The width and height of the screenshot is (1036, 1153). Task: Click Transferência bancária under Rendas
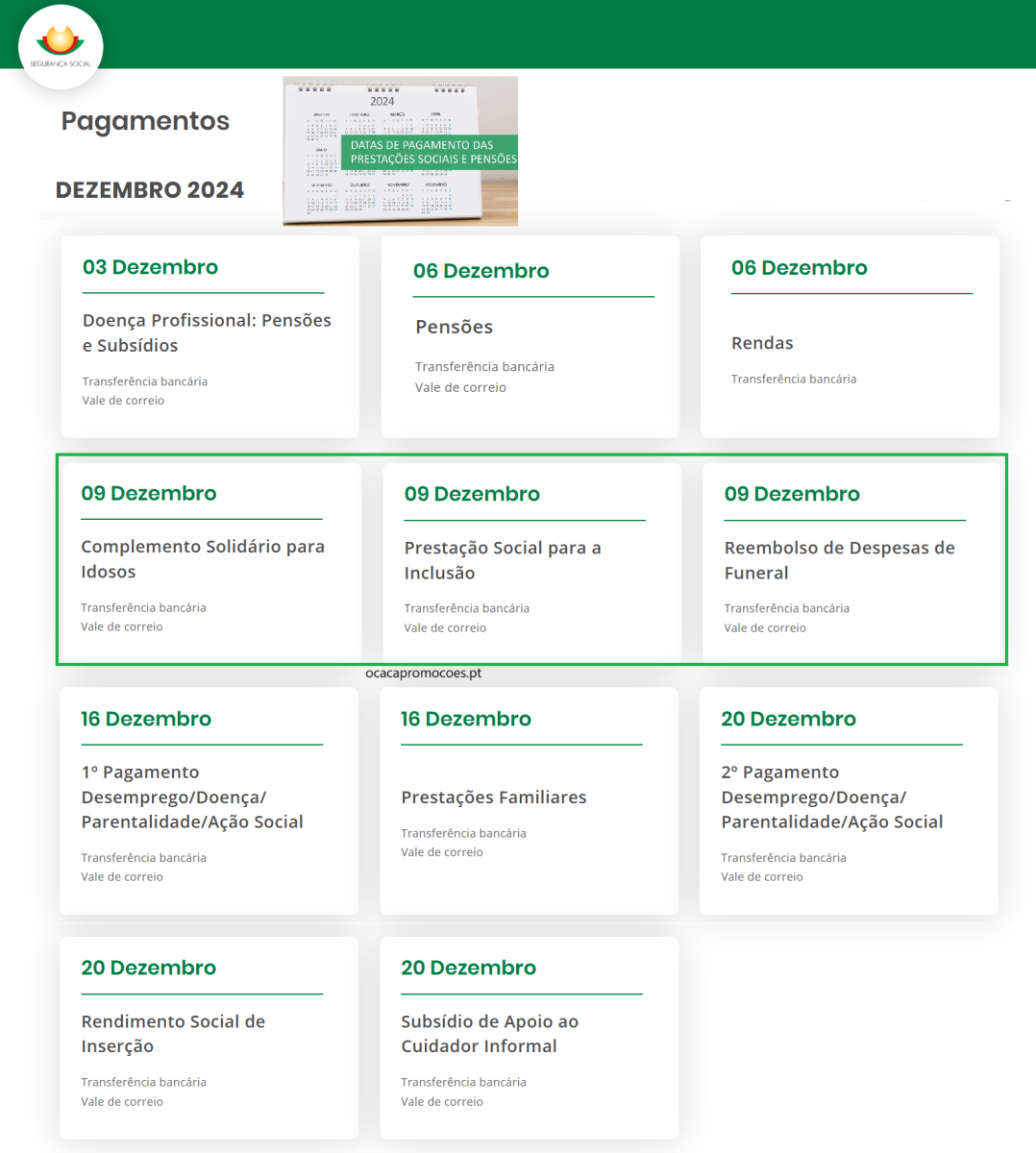point(794,379)
